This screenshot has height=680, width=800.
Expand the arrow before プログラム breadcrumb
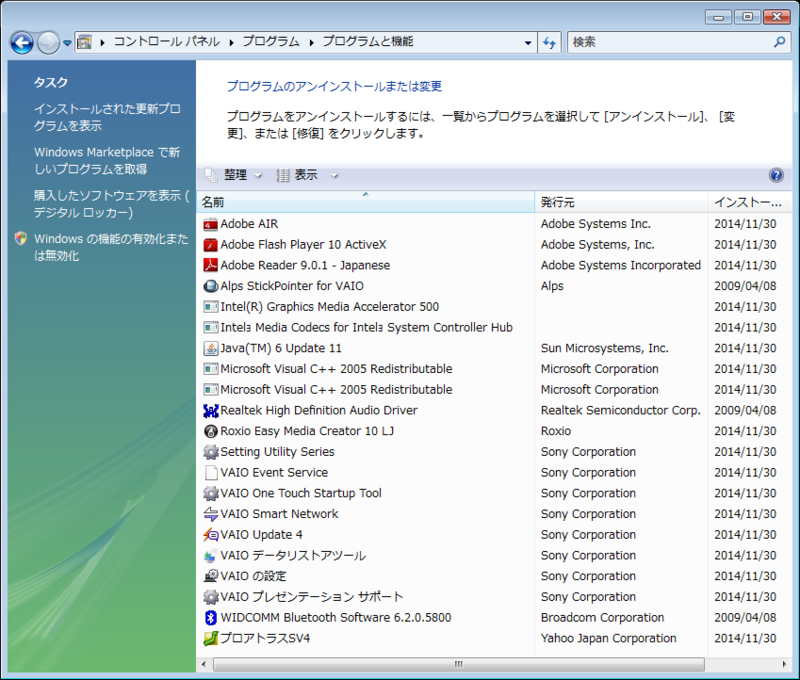[x=232, y=42]
